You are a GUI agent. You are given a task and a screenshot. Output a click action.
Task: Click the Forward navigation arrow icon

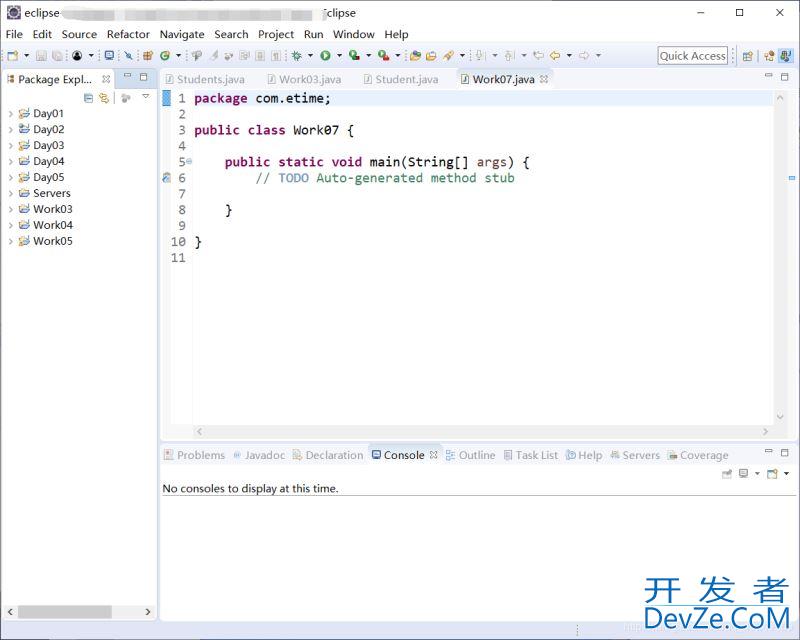[x=584, y=55]
